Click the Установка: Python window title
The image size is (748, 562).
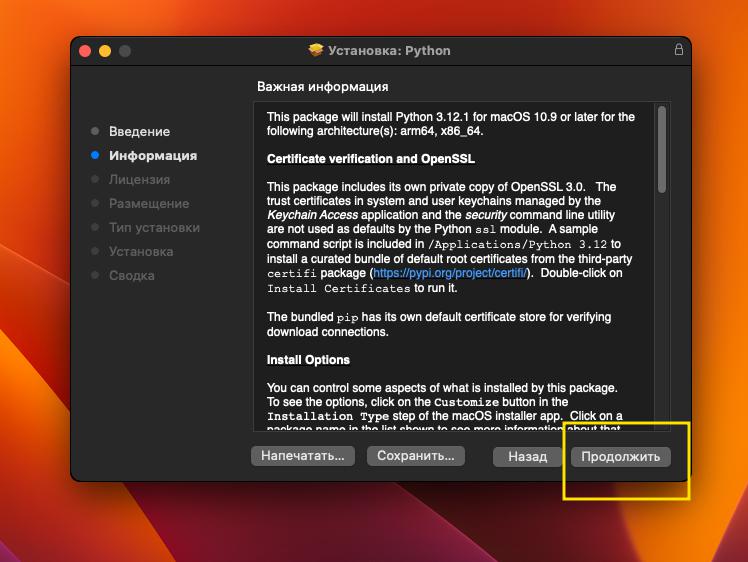[389, 51]
